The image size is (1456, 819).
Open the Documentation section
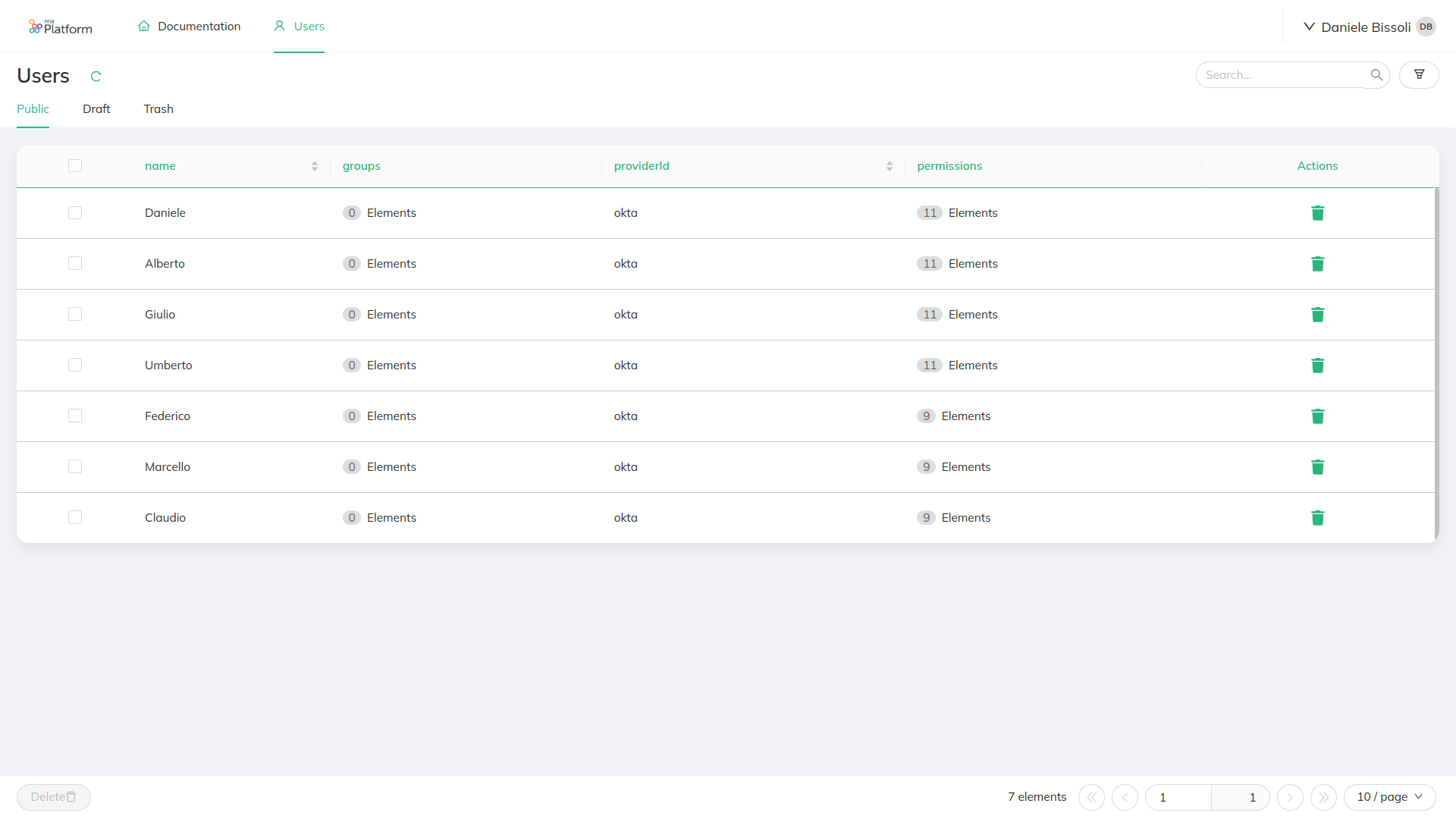pos(189,26)
